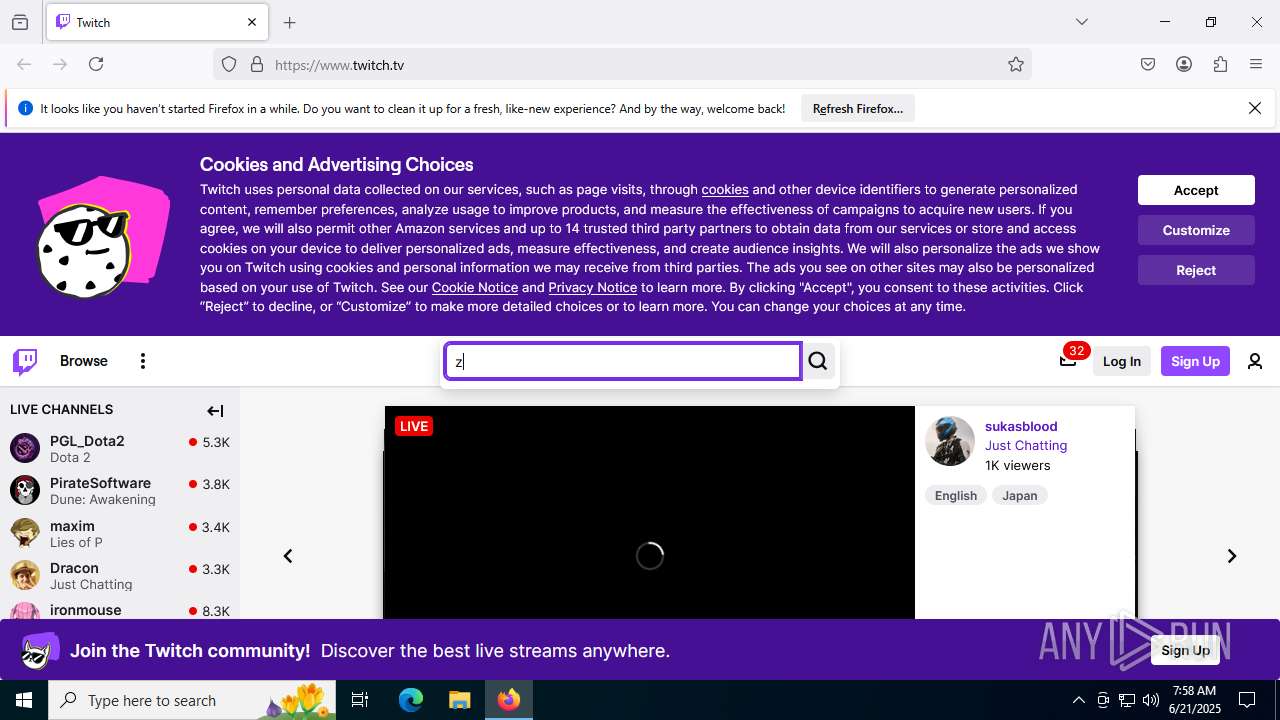The width and height of the screenshot is (1280, 720).
Task: Click the site padlock security icon
Action: [257, 64]
